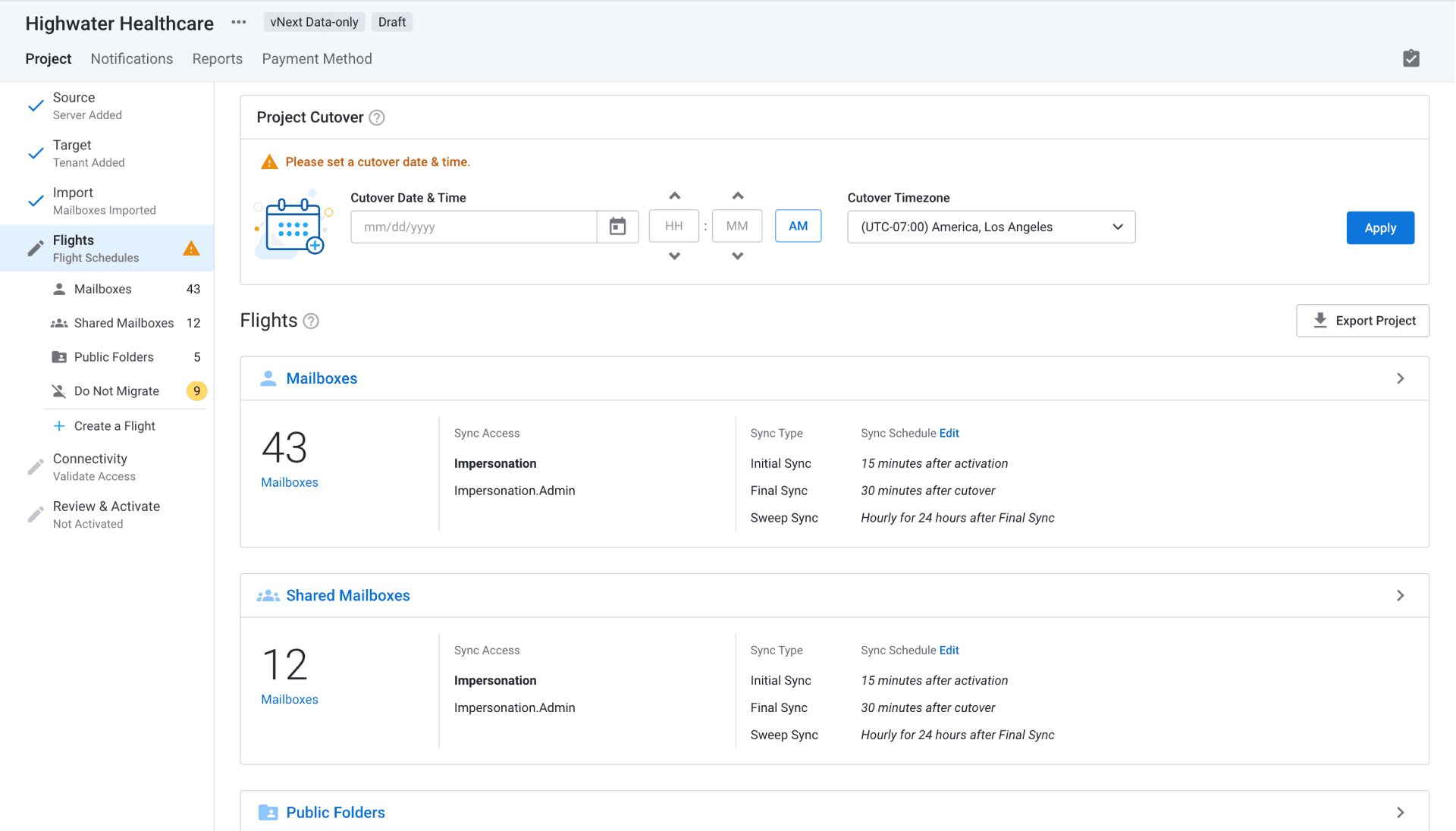Go to the Review & Activate step
Screen dimensions: 1456x831
(107, 515)
